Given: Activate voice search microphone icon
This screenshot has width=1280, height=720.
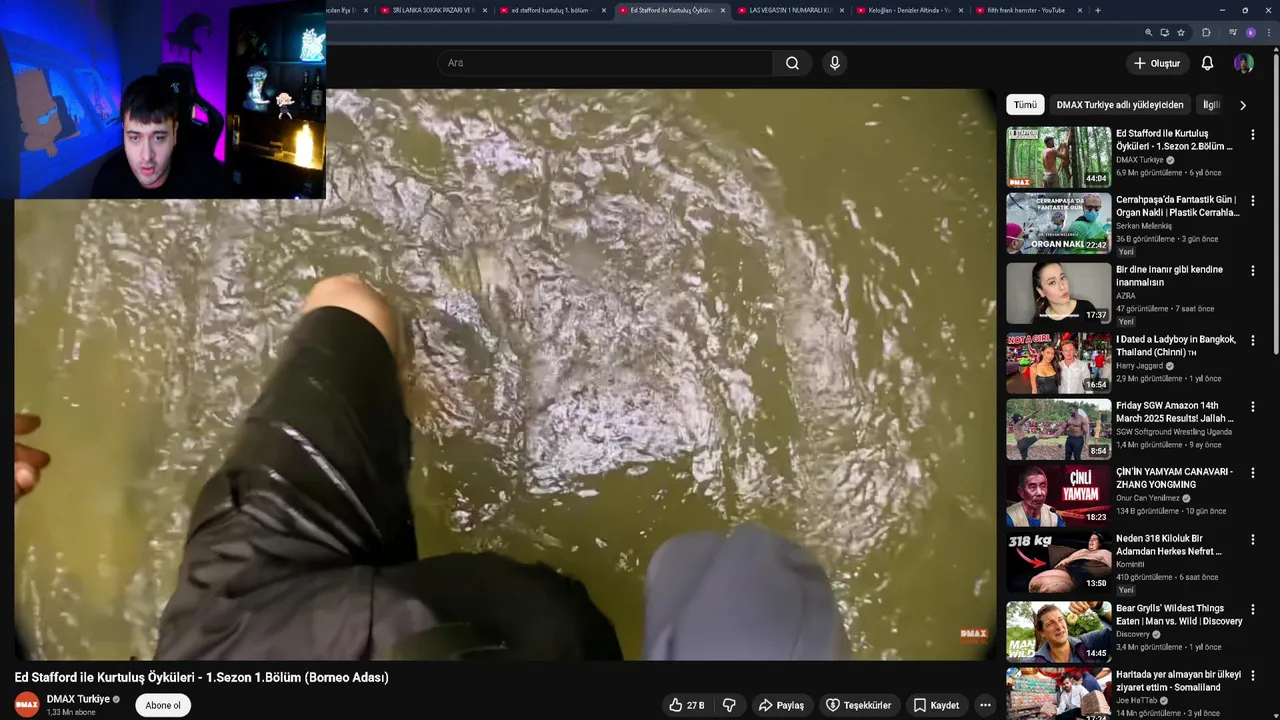Looking at the screenshot, I should point(835,63).
